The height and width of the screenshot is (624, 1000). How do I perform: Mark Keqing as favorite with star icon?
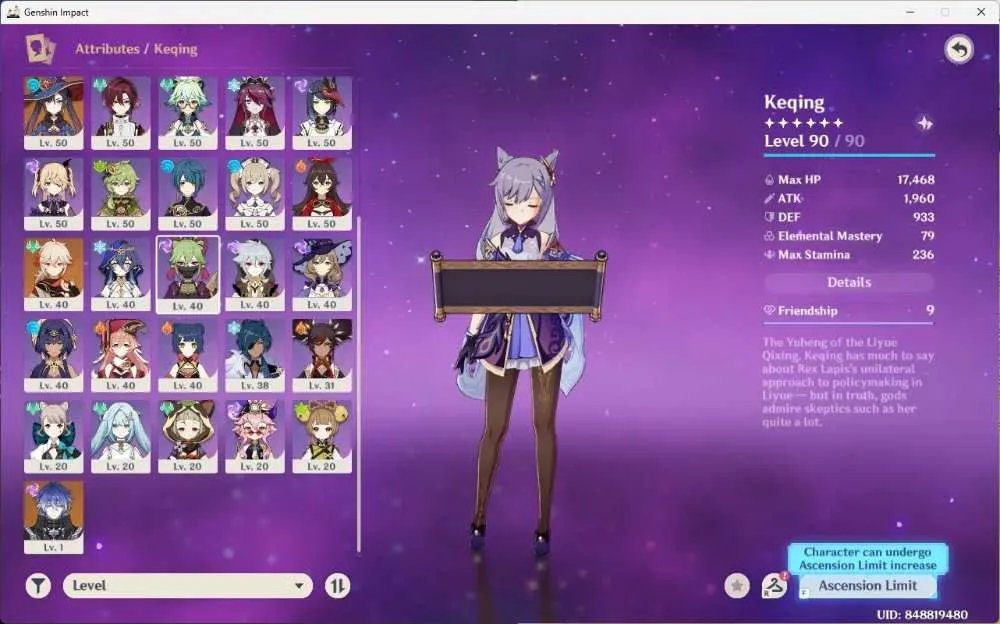[737, 585]
